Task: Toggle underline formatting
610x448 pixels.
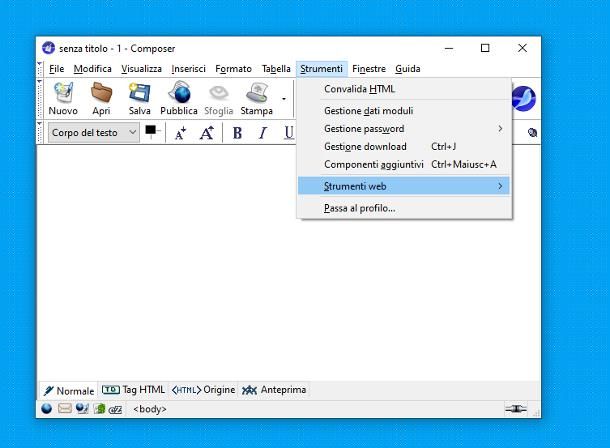Action: (x=289, y=133)
